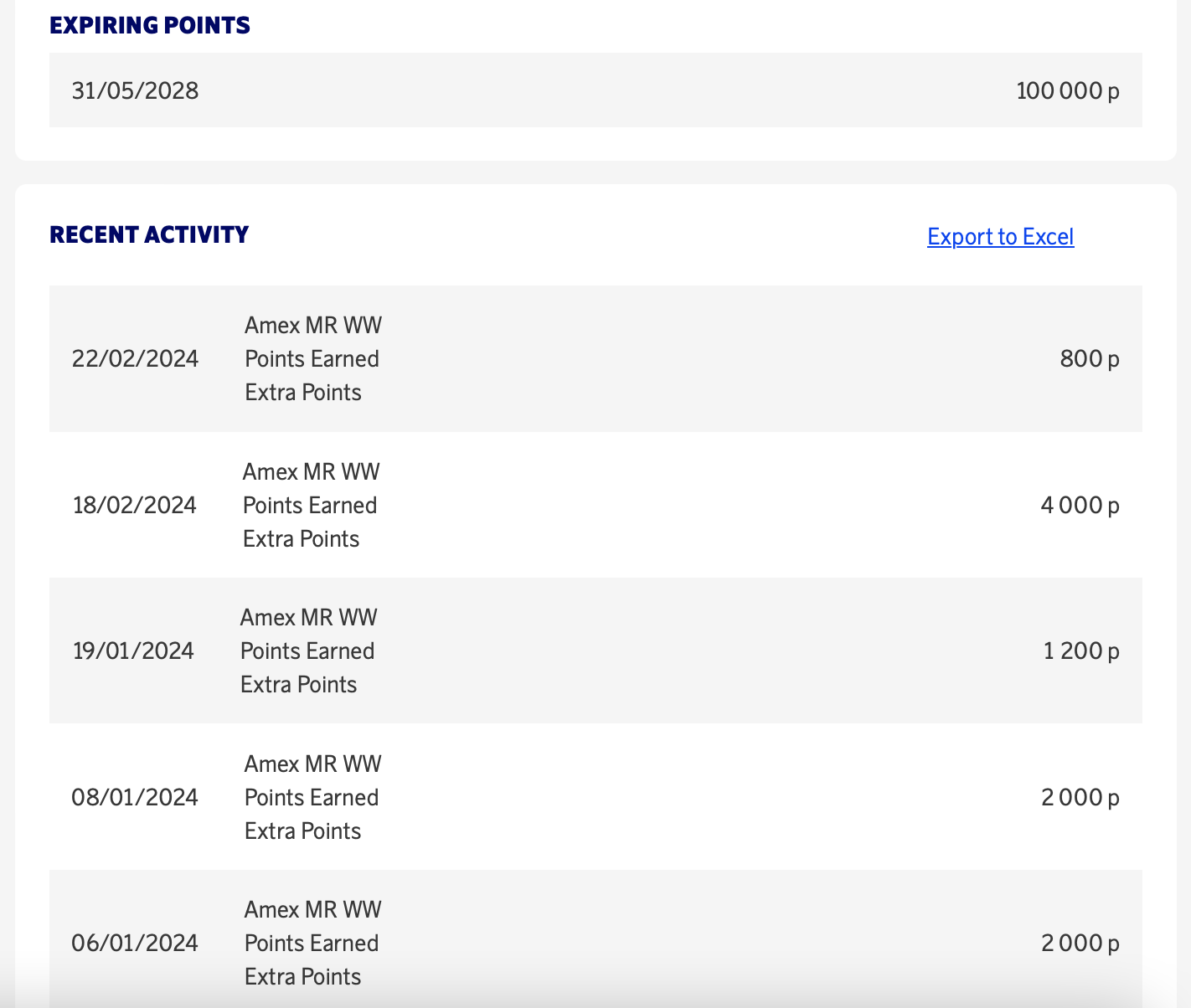Click the 31/05/2028 expiry date
Screen dimensions: 1191x1008
[135, 90]
